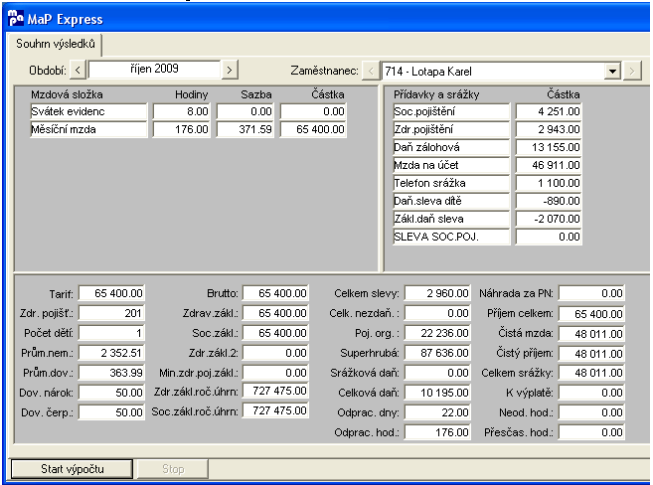Select the Měsíční mzda wage component
The width and height of the screenshot is (653, 485).
click(89, 129)
